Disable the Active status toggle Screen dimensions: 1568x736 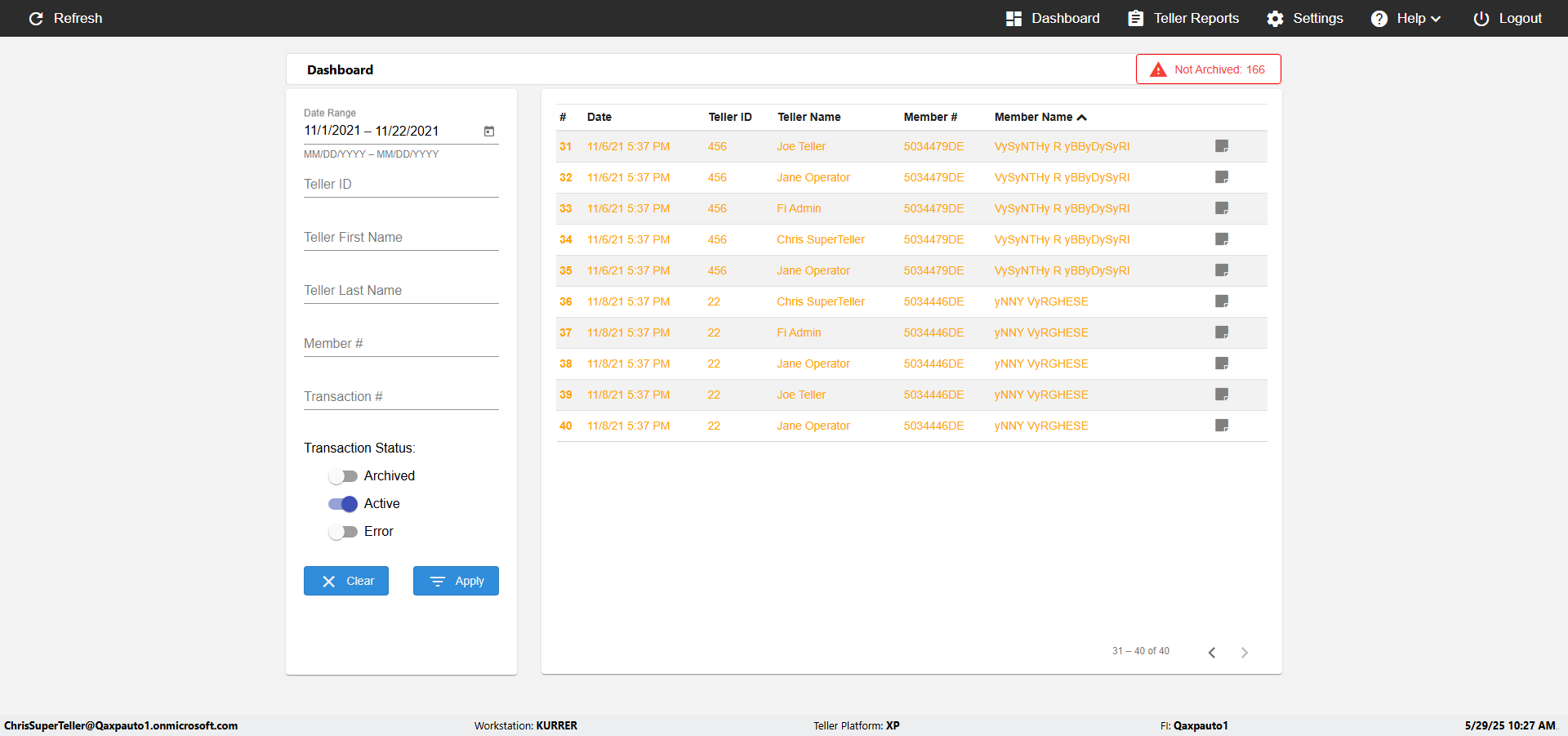tap(343, 504)
